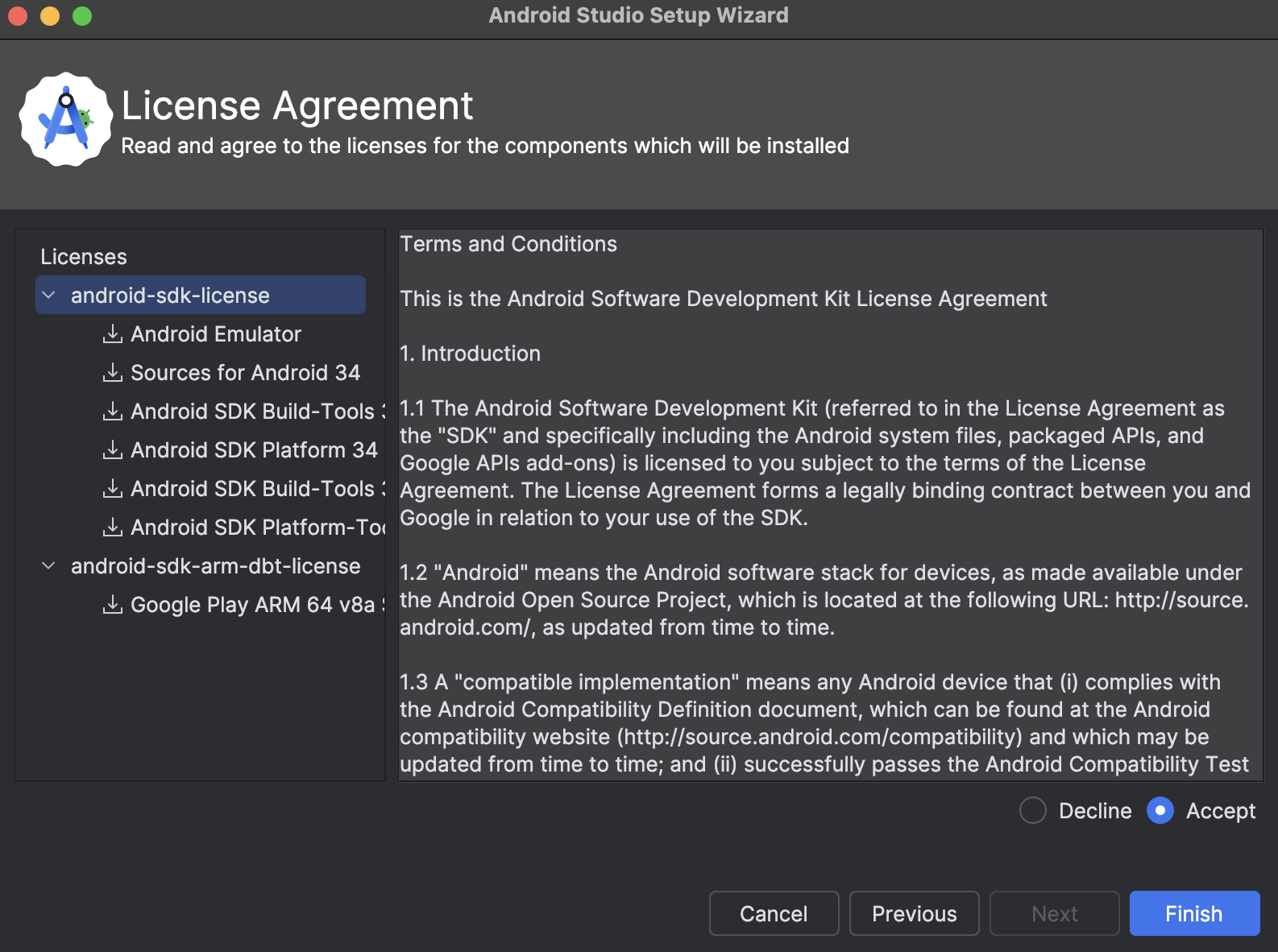Click the Terms and Conditions heading

[x=508, y=244]
